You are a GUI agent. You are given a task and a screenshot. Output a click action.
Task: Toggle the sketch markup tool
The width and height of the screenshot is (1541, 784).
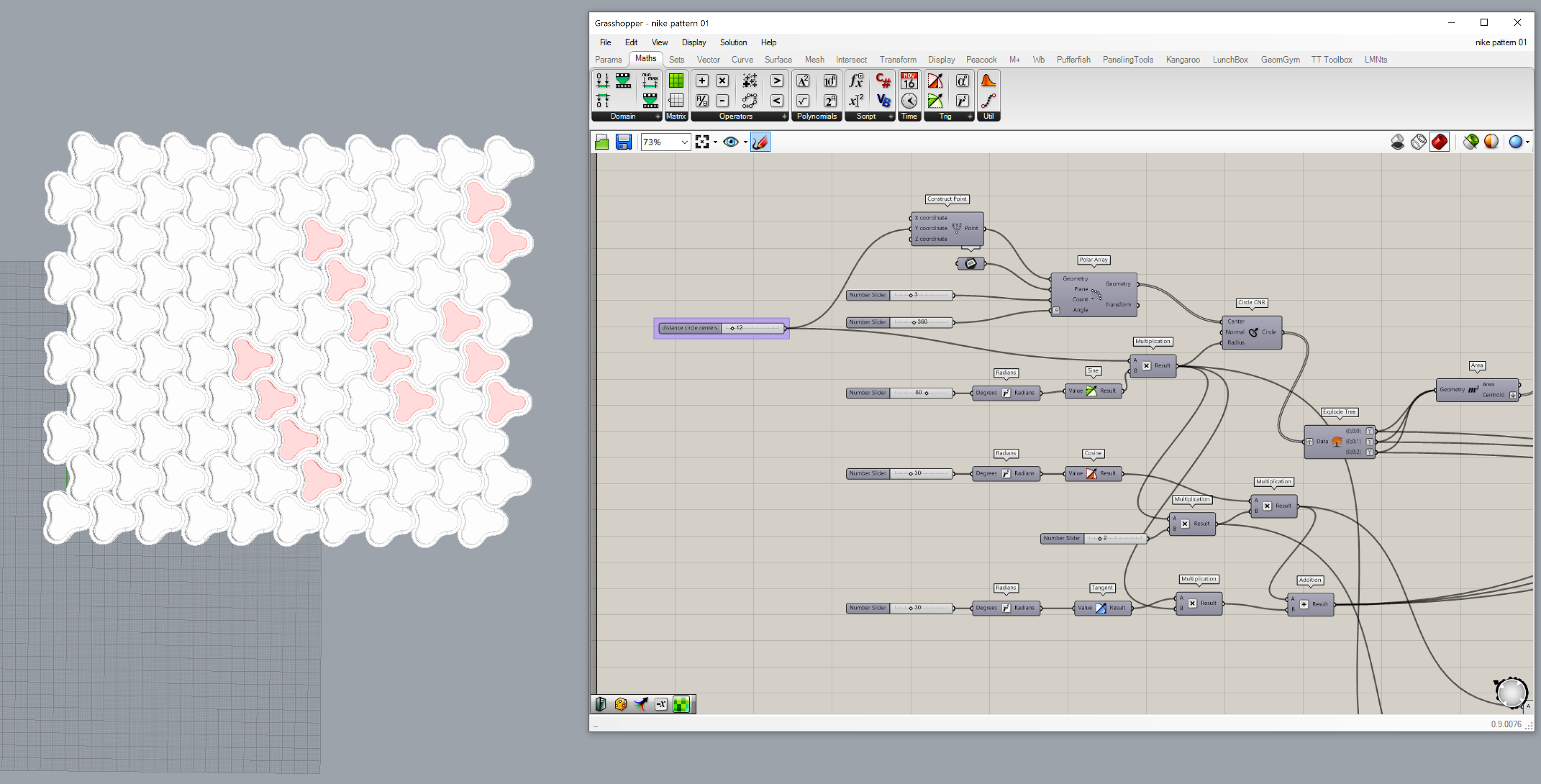[x=760, y=142]
